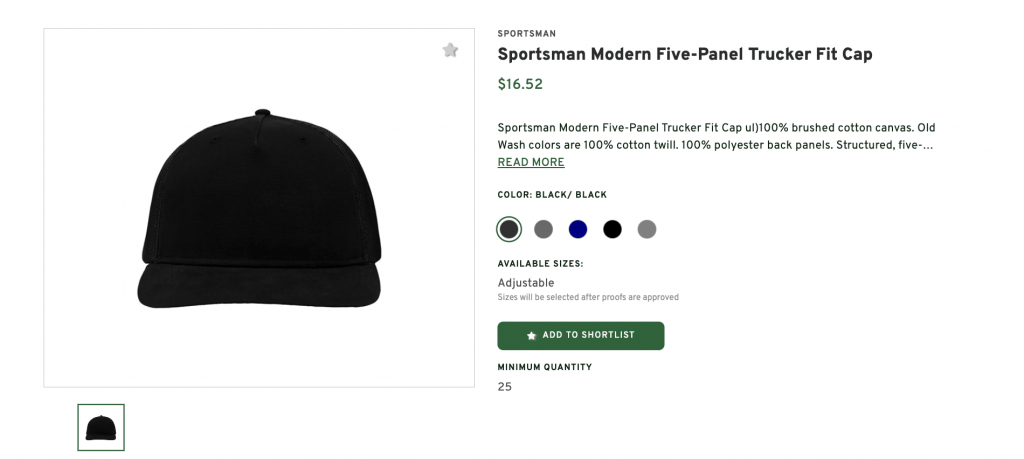This screenshot has height=459, width=1024.
Task: Choose the dark gray second color swatch
Action: pos(543,229)
